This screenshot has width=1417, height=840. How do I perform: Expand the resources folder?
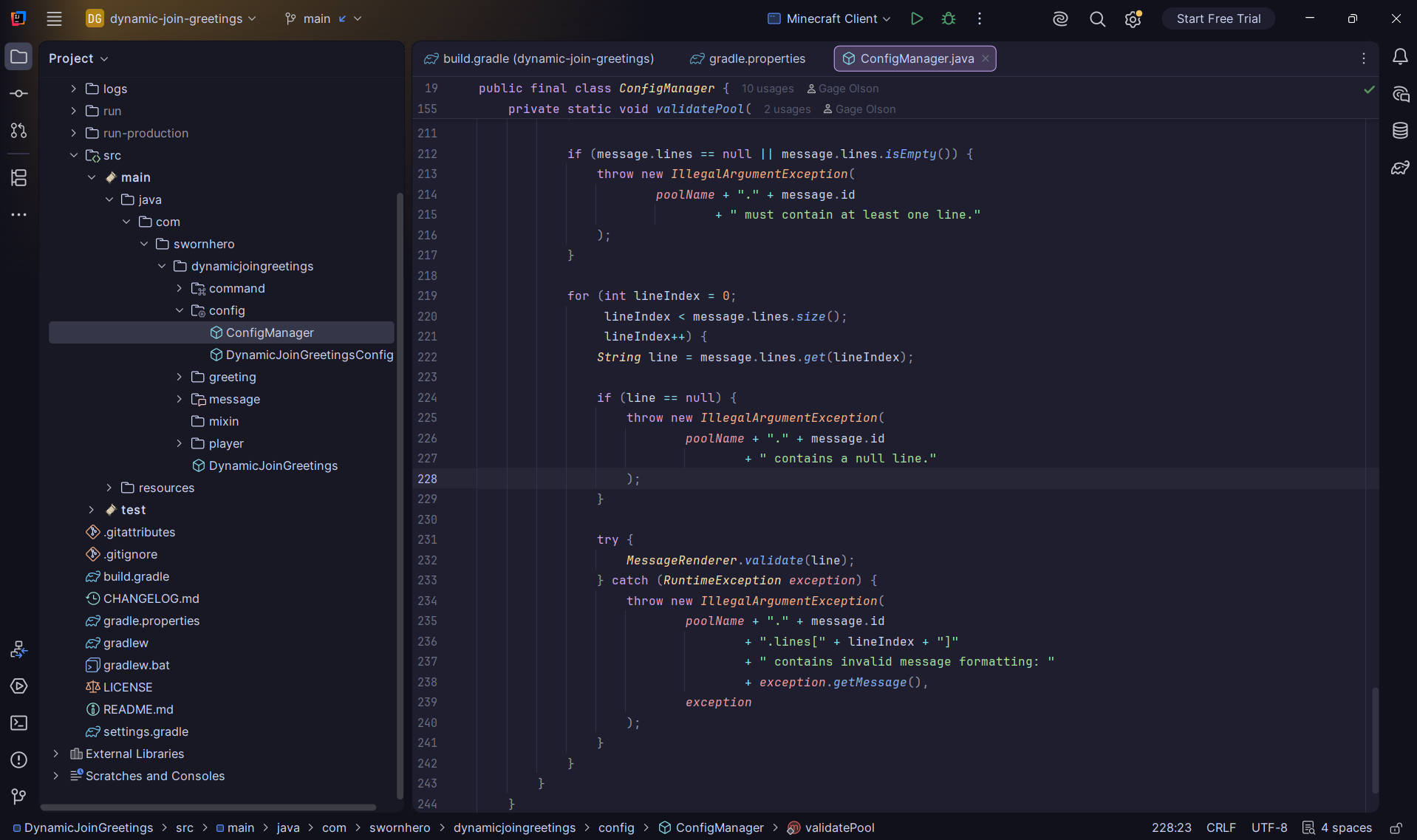coord(109,488)
